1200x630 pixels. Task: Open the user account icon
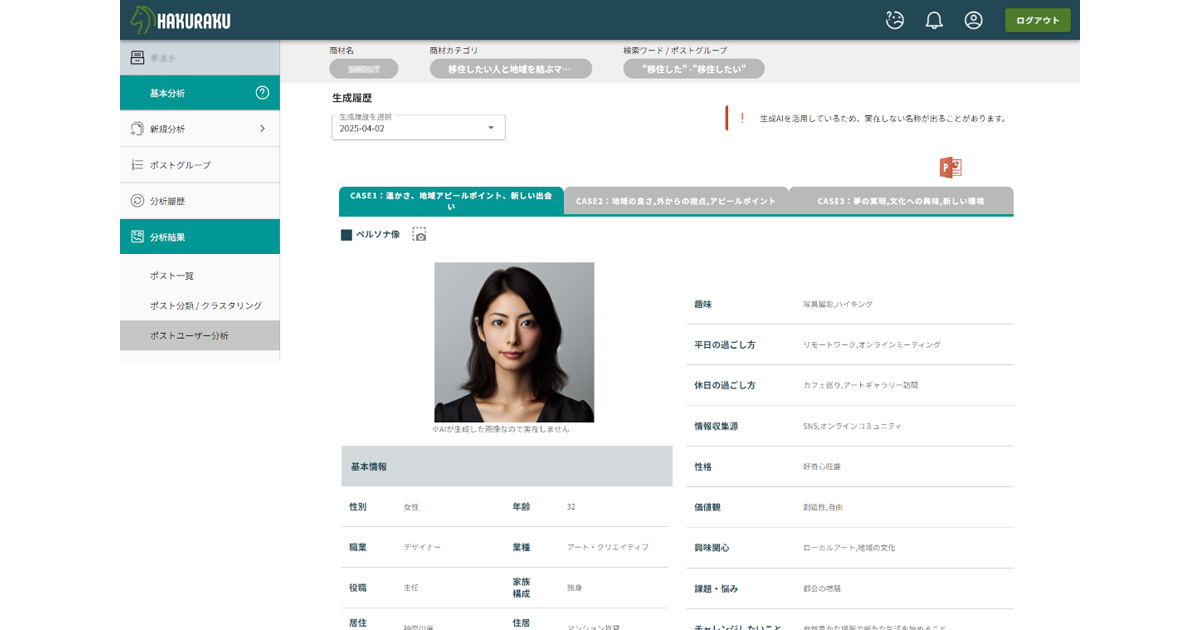[973, 20]
